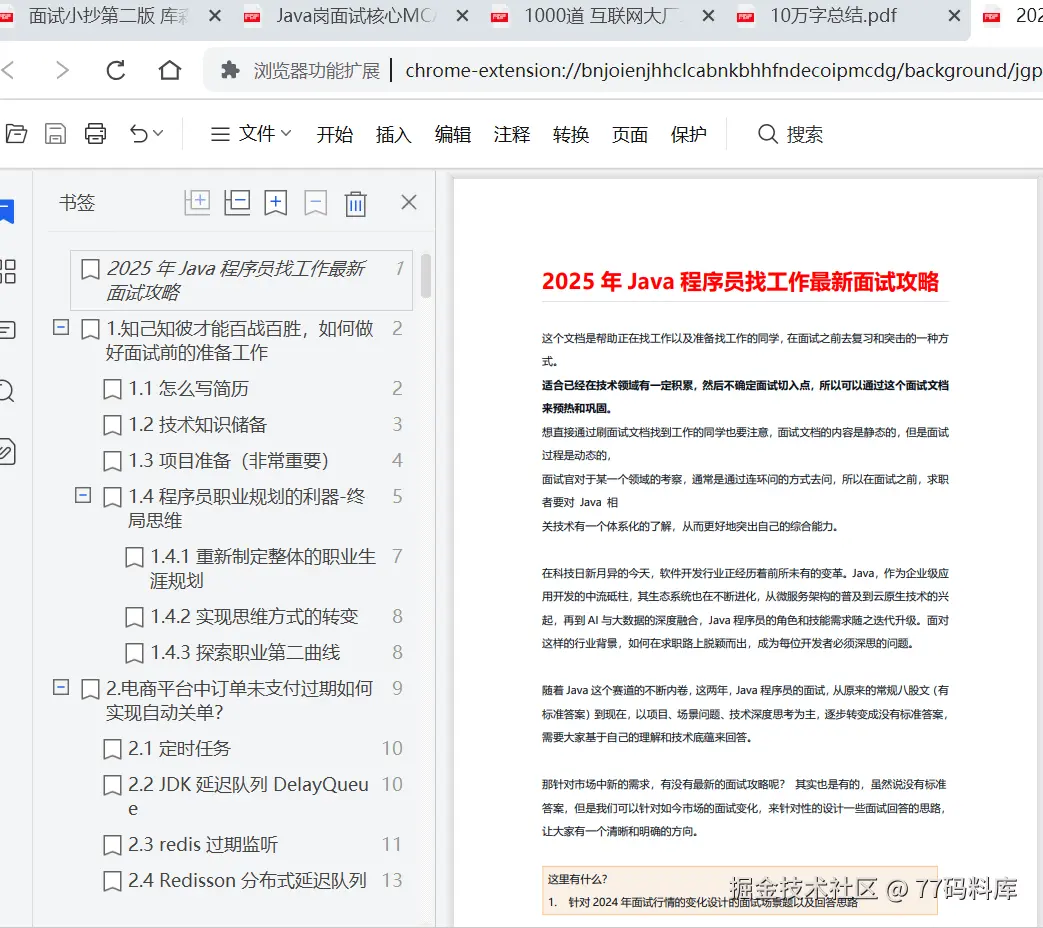Switch to the 注释 ribbon tab
1043x928 pixels.
[512, 135]
